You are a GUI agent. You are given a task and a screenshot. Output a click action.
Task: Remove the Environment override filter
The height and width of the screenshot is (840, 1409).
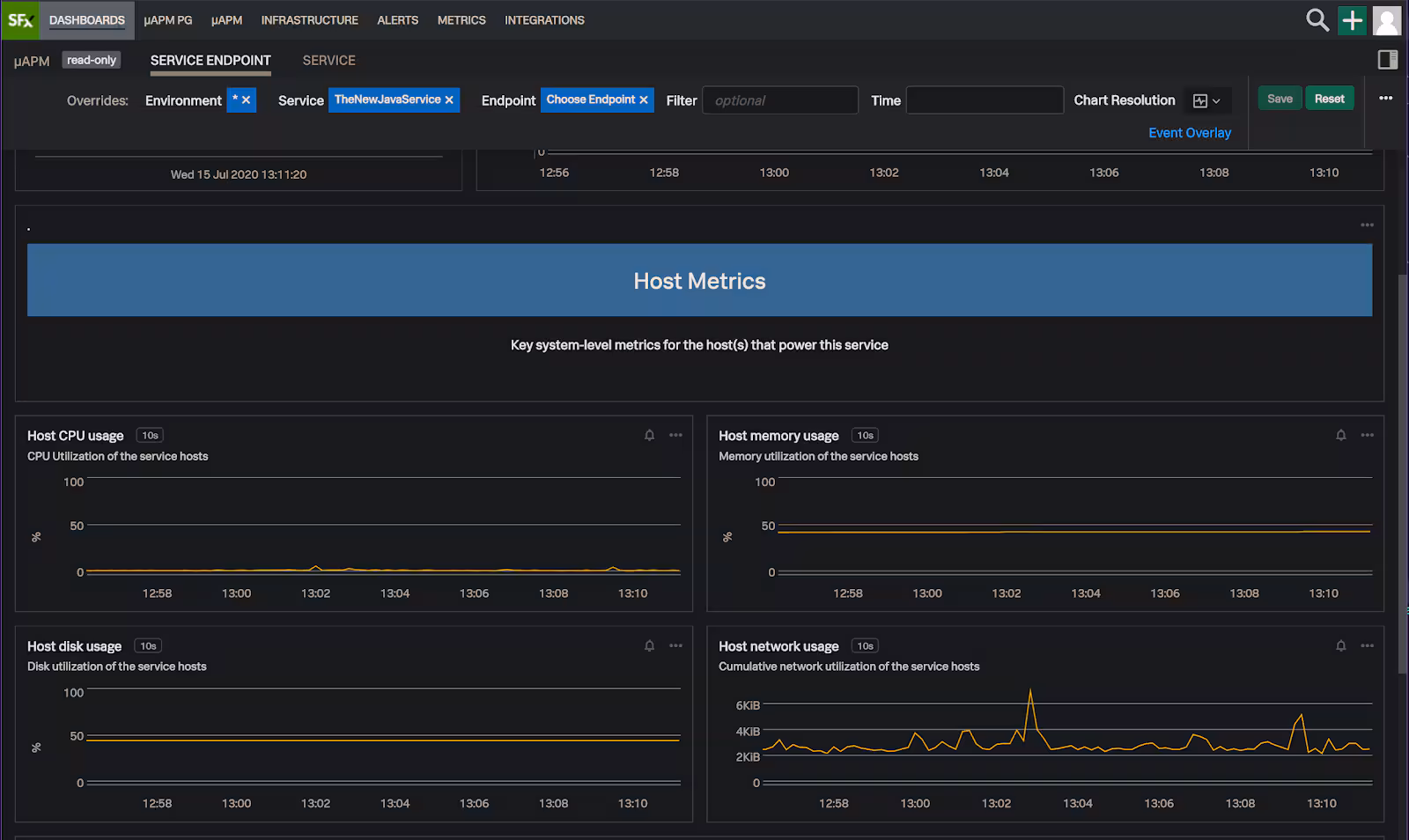click(247, 100)
